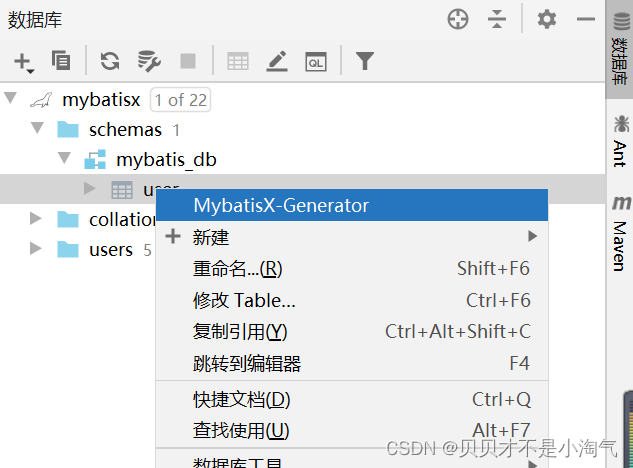Choose MybatisX-Generator from context menu

[352, 205]
